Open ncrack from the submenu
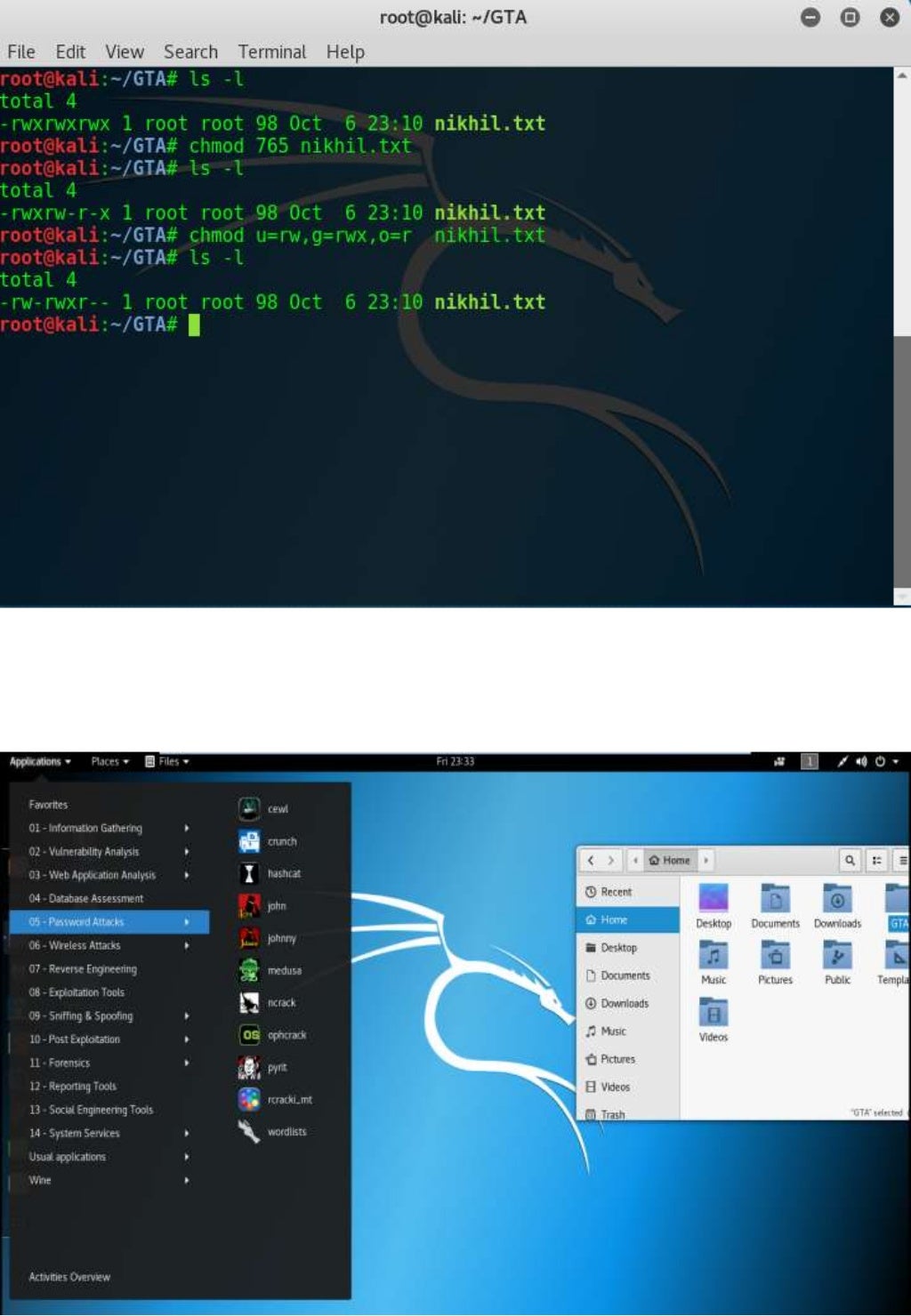The height and width of the screenshot is (1316, 911). click(x=267, y=1002)
